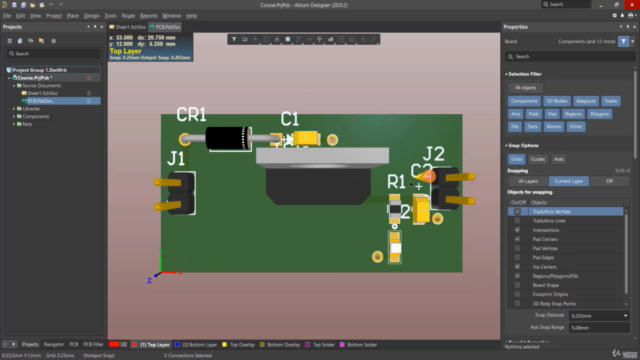Expand the Libraries folder in project tree
The height and width of the screenshot is (360, 640).
pos(14,109)
